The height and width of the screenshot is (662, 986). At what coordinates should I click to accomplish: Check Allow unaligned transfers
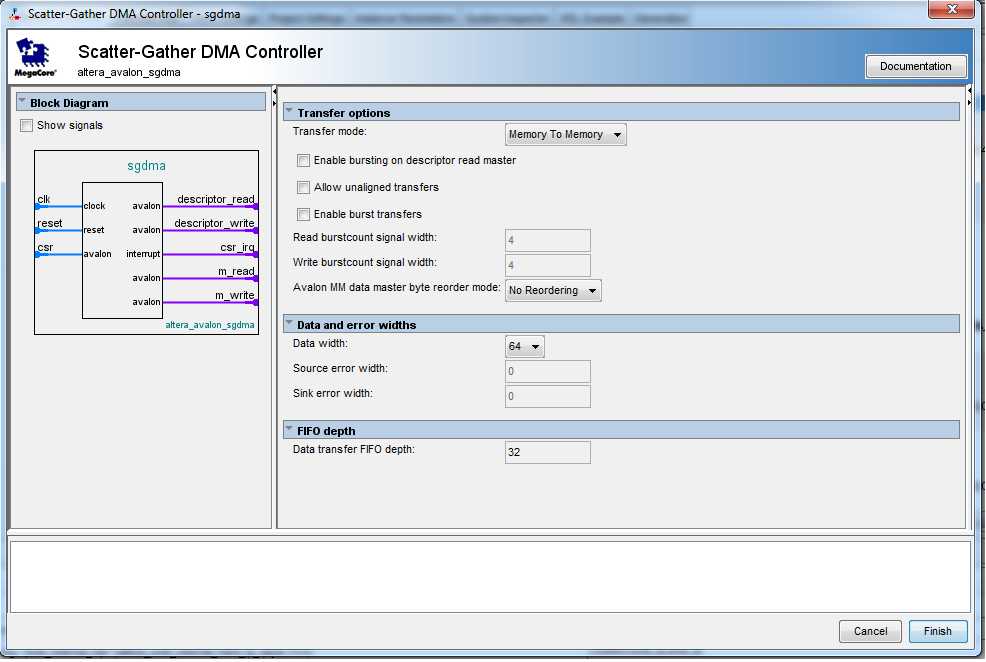(x=303, y=187)
